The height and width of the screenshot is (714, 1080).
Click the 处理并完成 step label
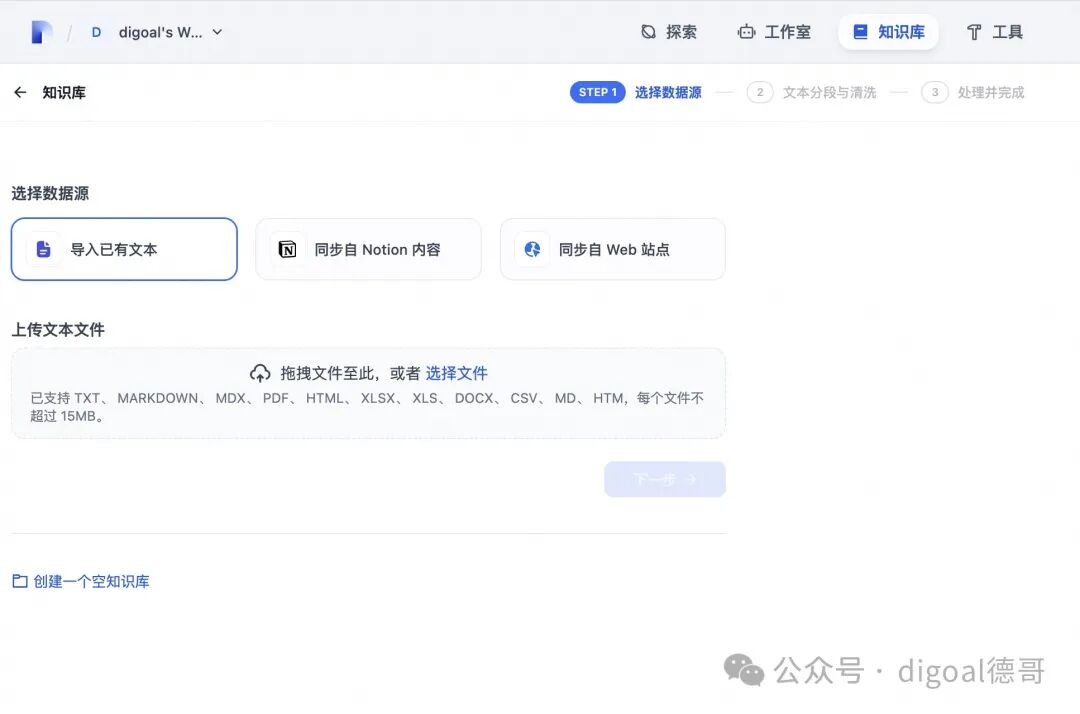click(991, 92)
